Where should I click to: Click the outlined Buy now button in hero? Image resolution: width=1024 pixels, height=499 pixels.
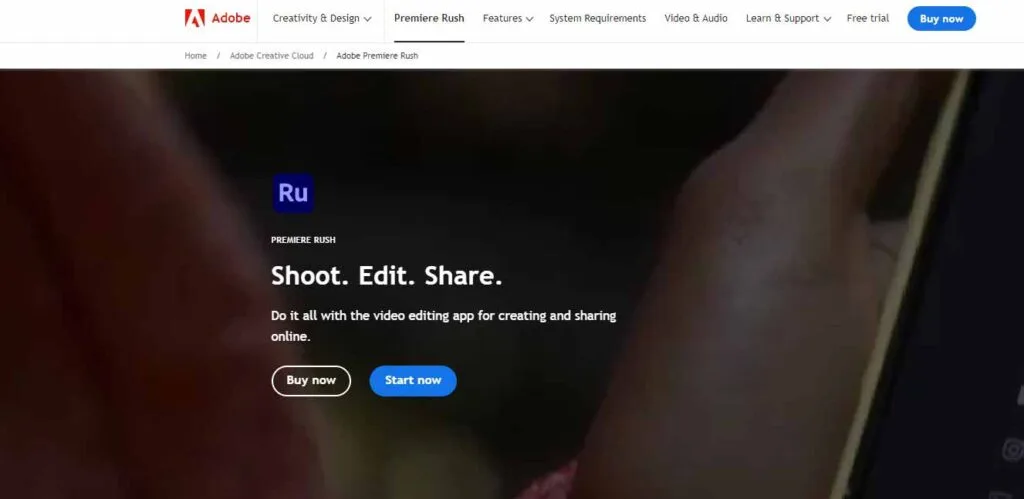[311, 381]
